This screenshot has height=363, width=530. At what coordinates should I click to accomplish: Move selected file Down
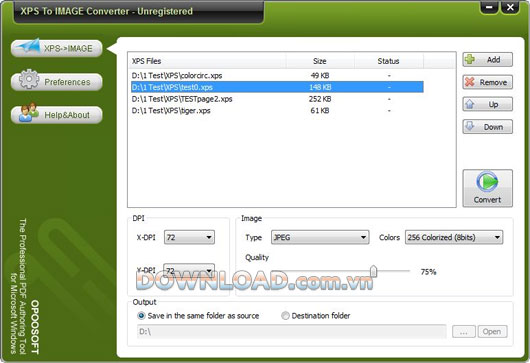[x=487, y=127]
